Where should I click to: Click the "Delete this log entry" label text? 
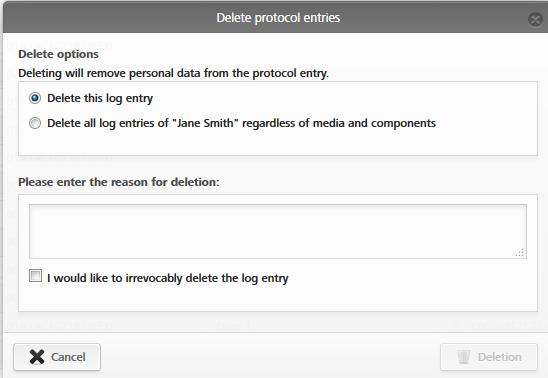pyautogui.click(x=100, y=99)
